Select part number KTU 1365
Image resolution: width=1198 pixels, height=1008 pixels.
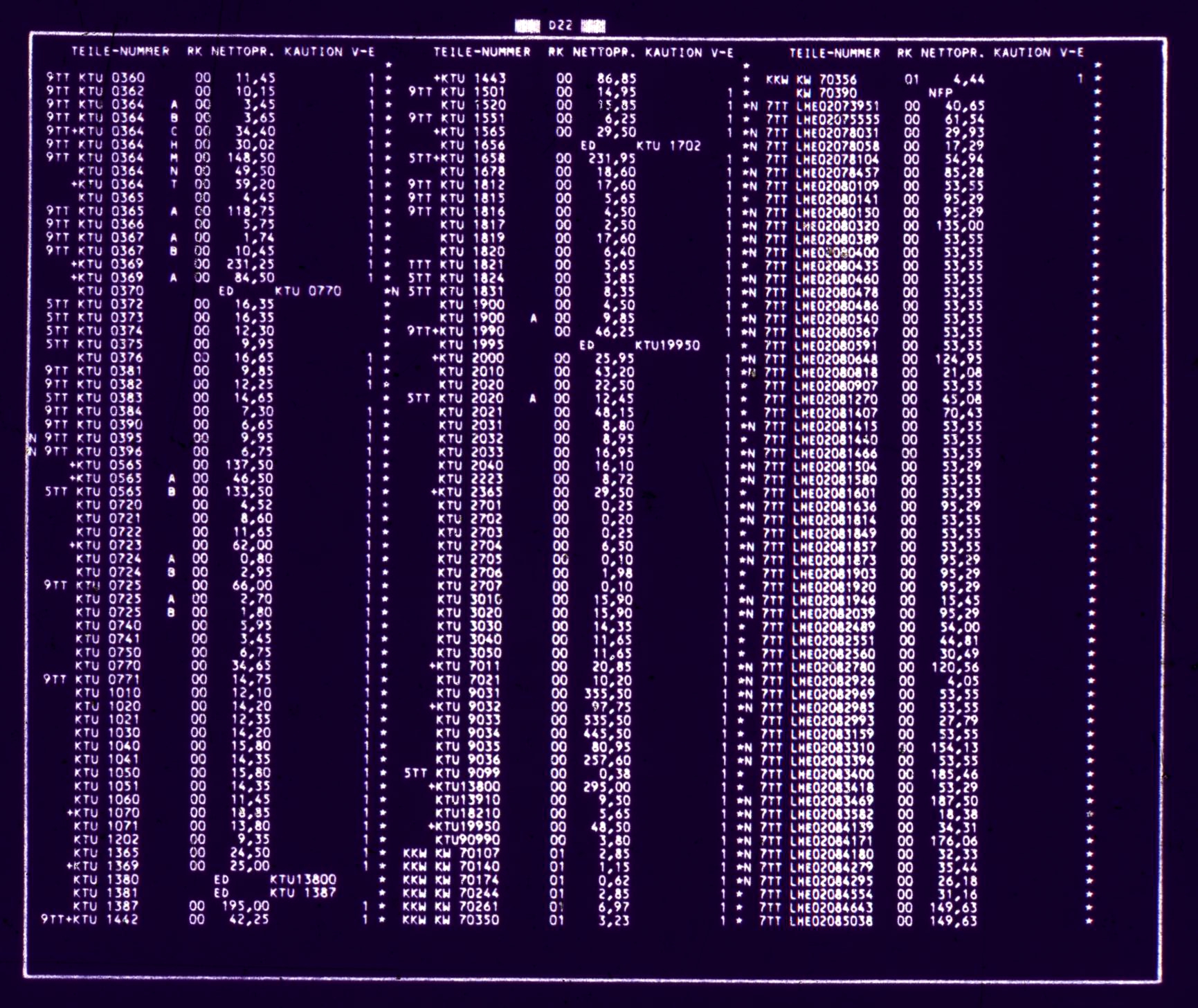click(x=107, y=853)
